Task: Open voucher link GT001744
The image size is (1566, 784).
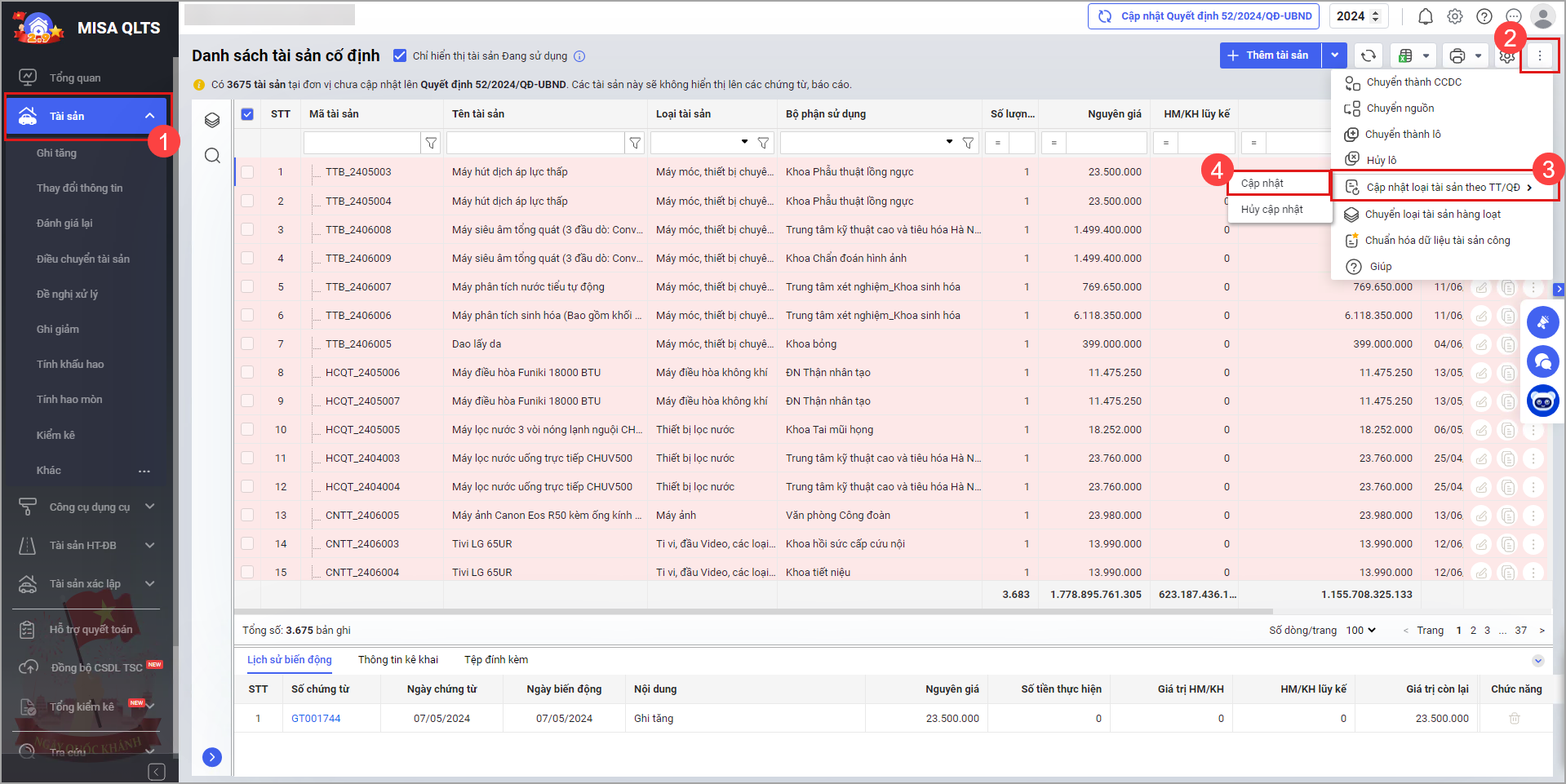Action: point(316,719)
